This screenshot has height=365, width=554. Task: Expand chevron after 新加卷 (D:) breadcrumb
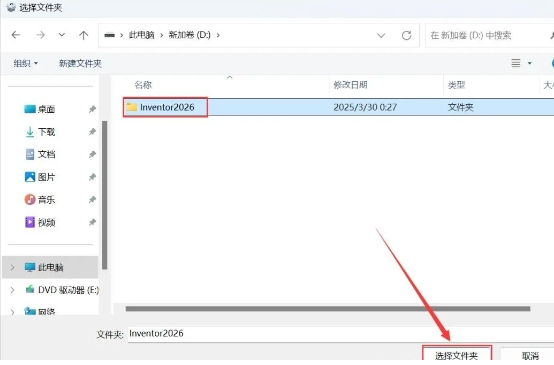(x=218, y=35)
